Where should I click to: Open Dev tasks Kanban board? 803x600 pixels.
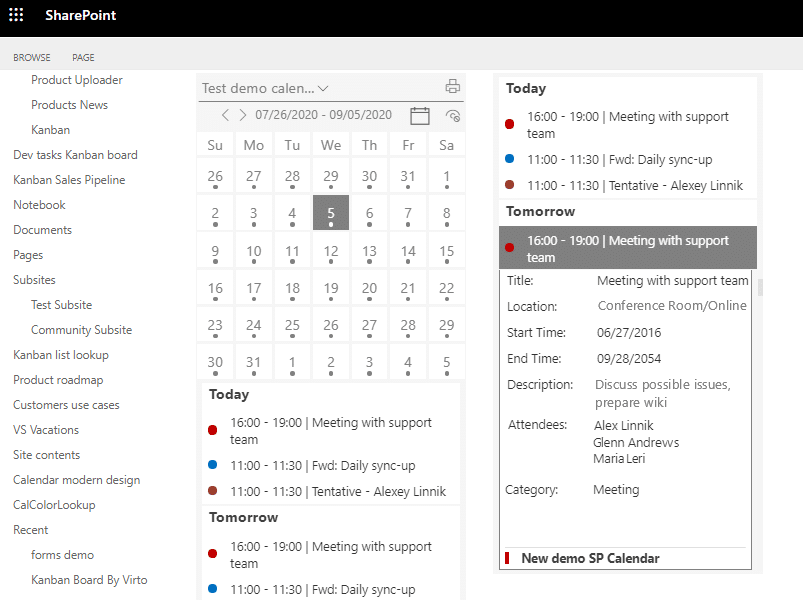[x=75, y=155]
